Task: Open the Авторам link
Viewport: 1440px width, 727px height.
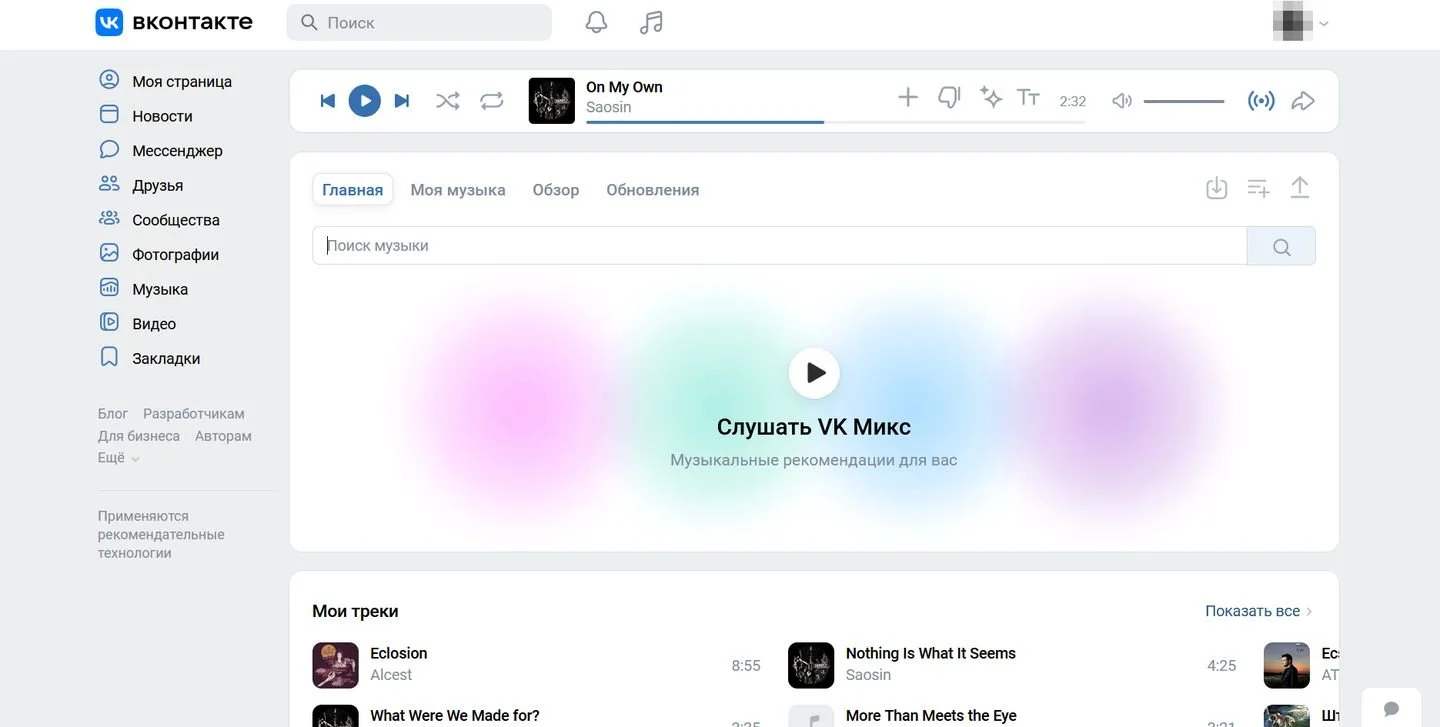Action: [x=223, y=436]
